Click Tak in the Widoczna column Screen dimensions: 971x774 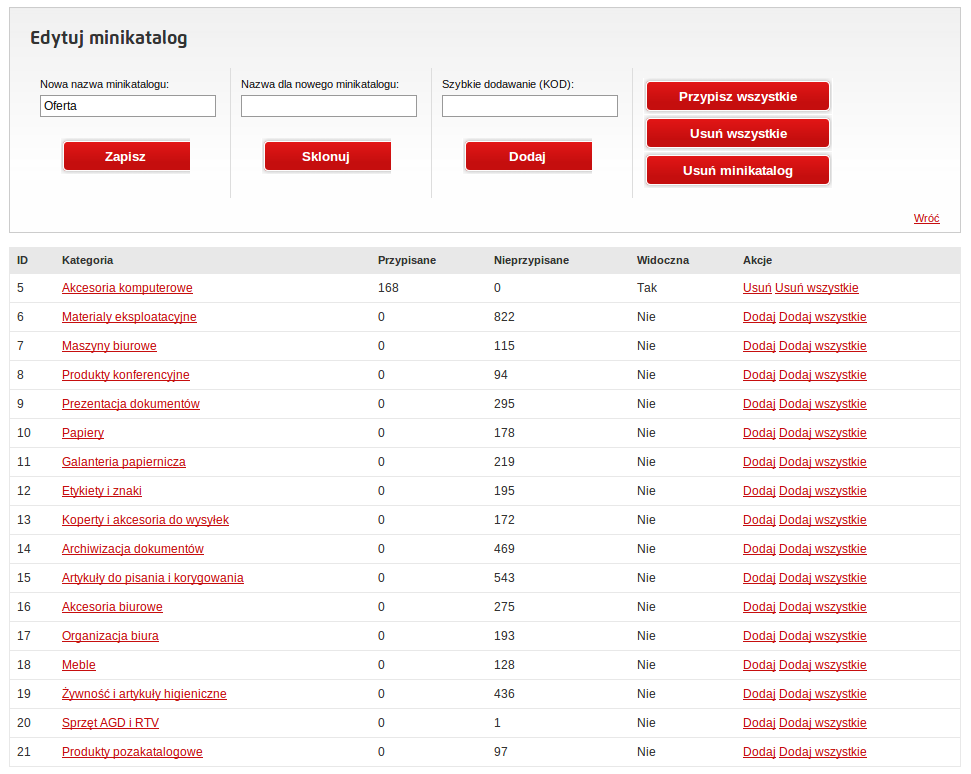coord(647,288)
